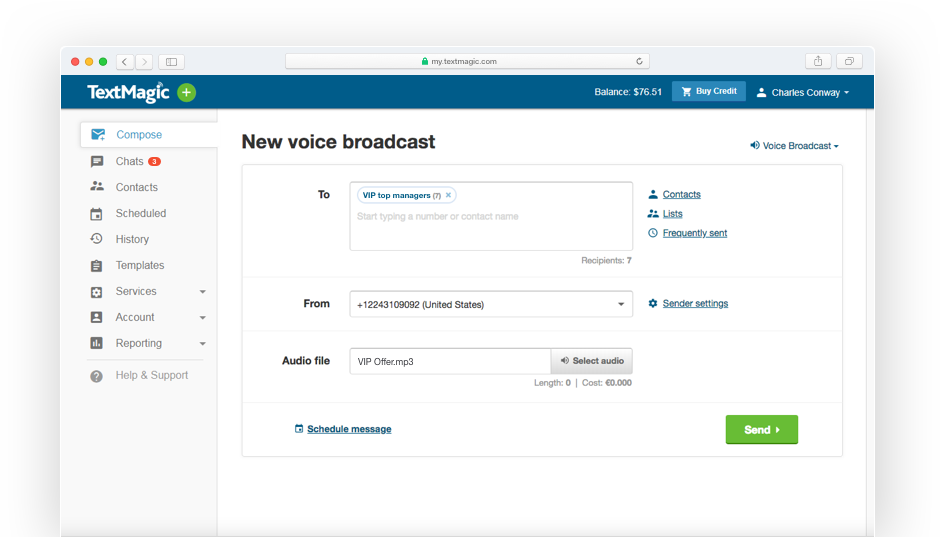This screenshot has height=537, width=940.
Task: Click the Sender settings link
Action: tap(695, 303)
